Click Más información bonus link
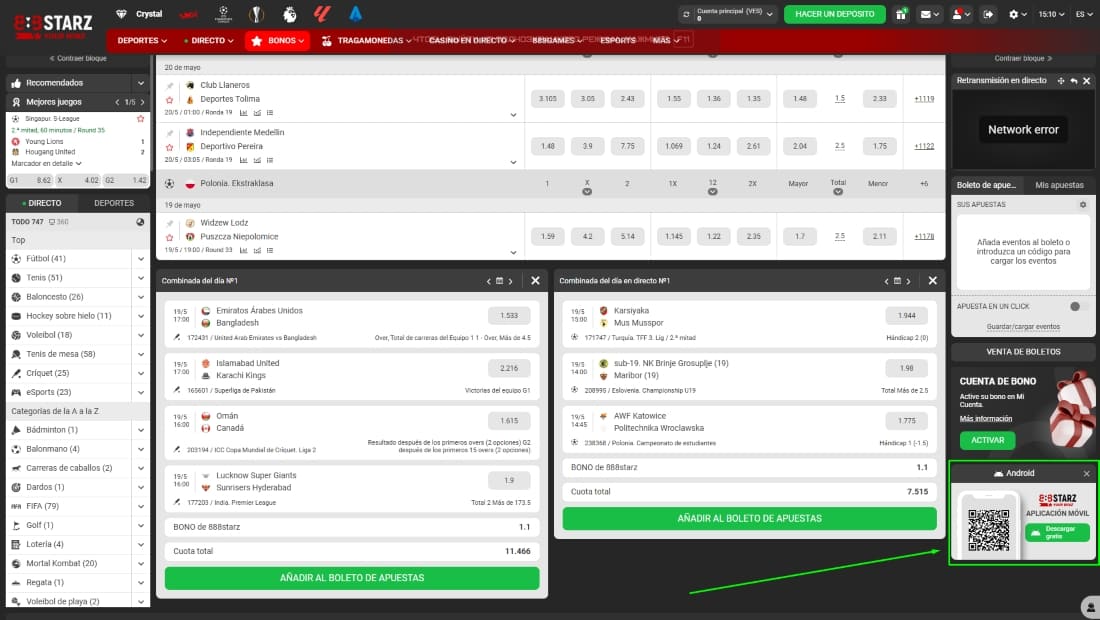 coord(986,419)
